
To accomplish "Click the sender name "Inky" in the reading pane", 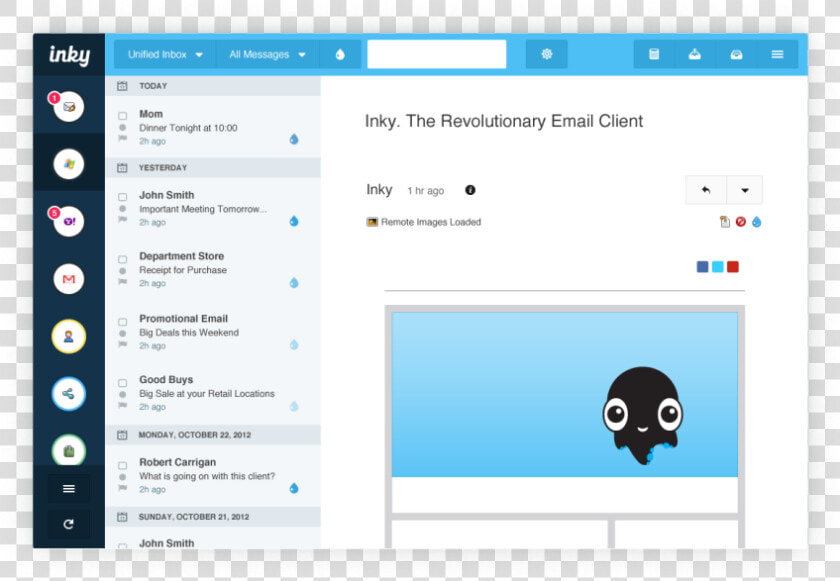I will coord(379,190).
